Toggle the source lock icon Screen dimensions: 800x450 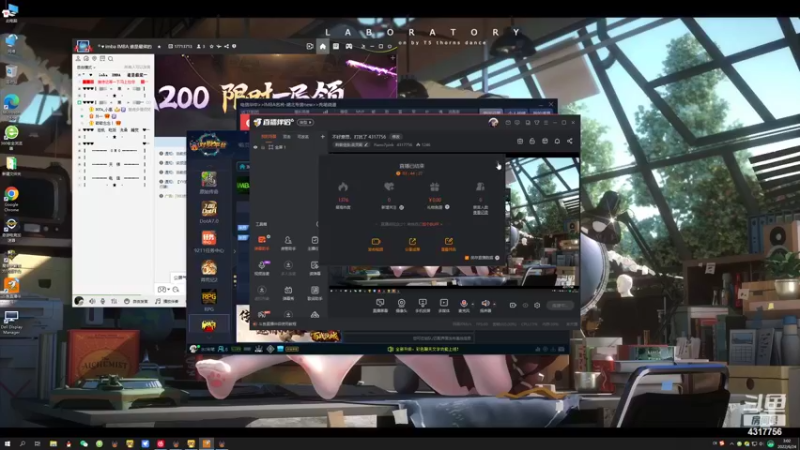point(263,147)
